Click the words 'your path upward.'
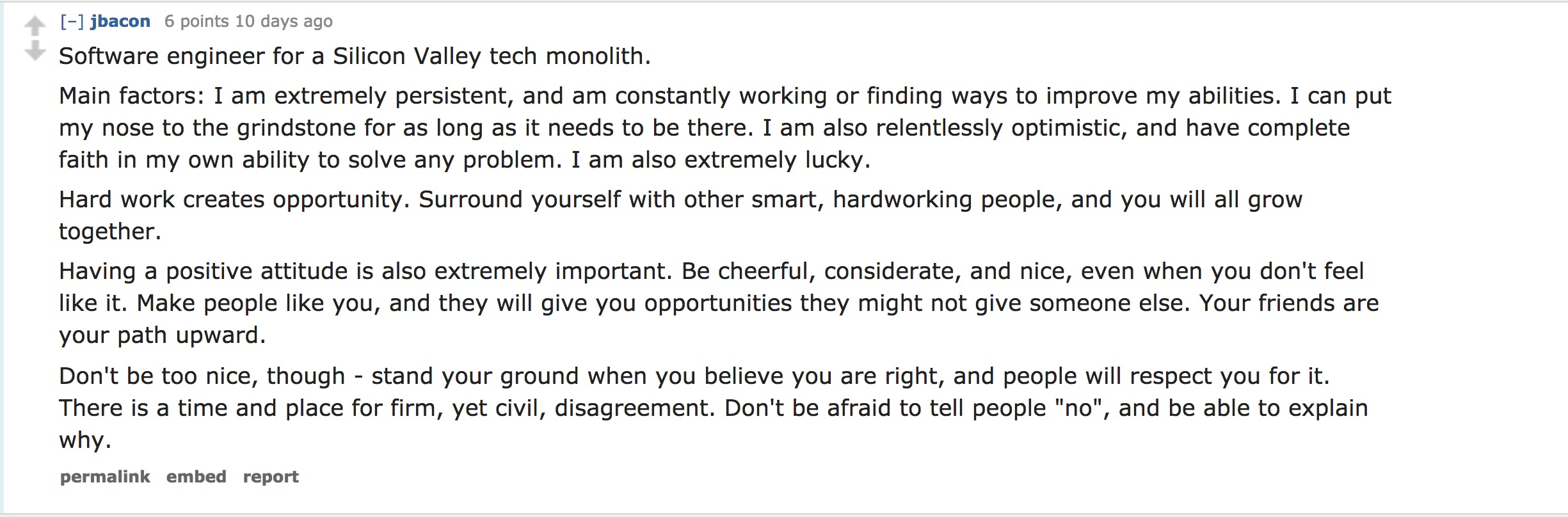 point(162,335)
